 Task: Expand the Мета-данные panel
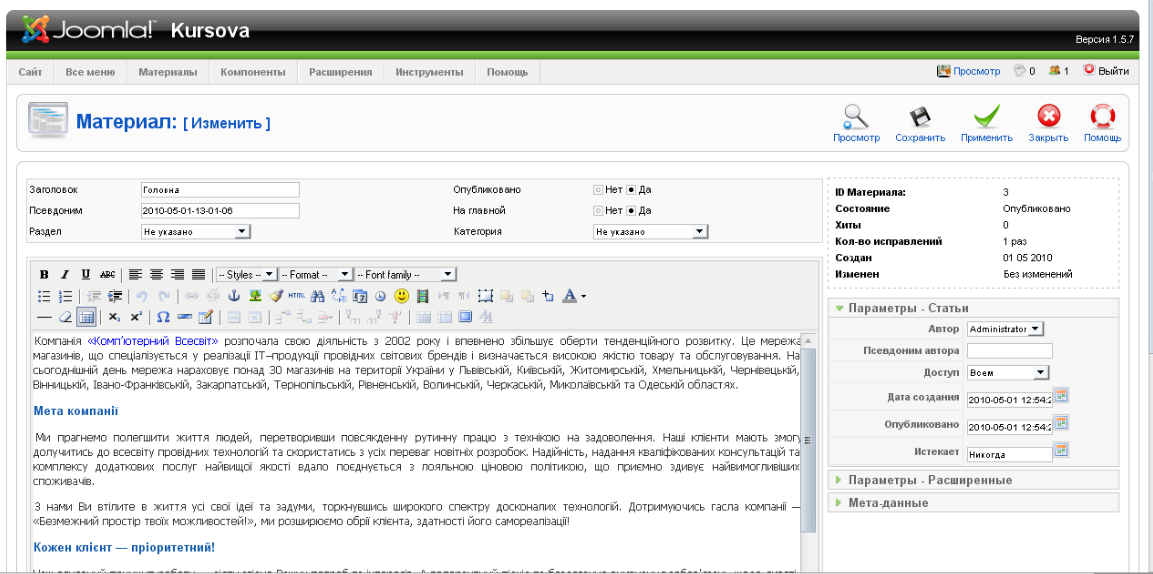pos(888,502)
